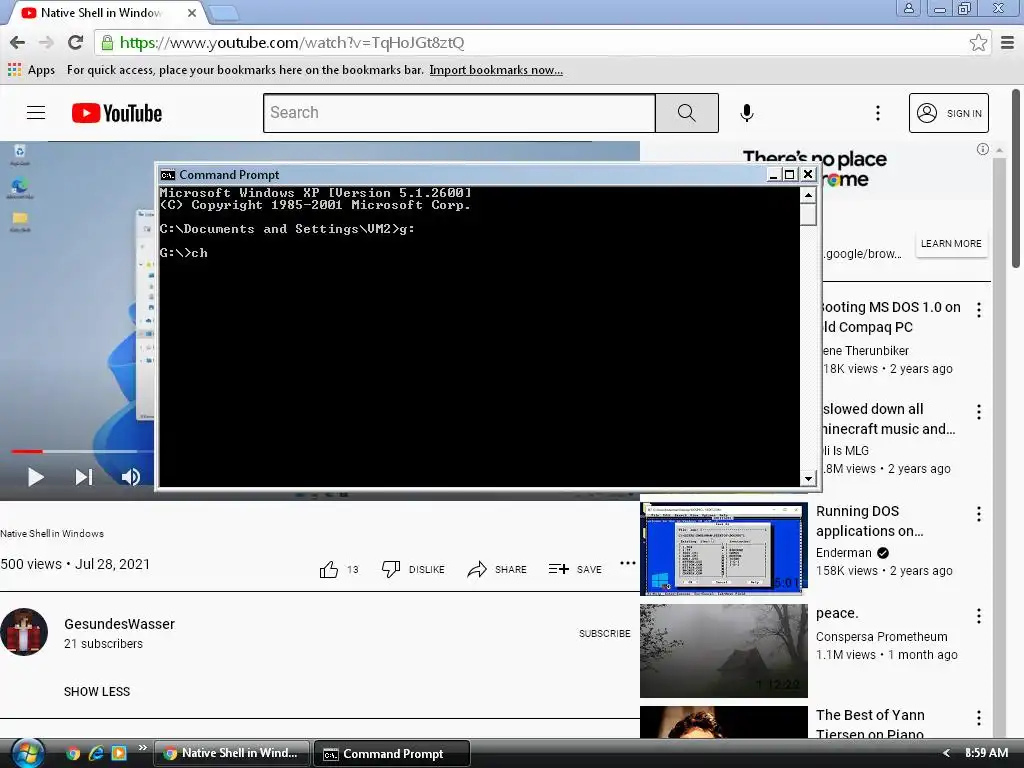Click the DISLIKE thumbs down button
The height and width of the screenshot is (768, 1024).
tap(413, 569)
